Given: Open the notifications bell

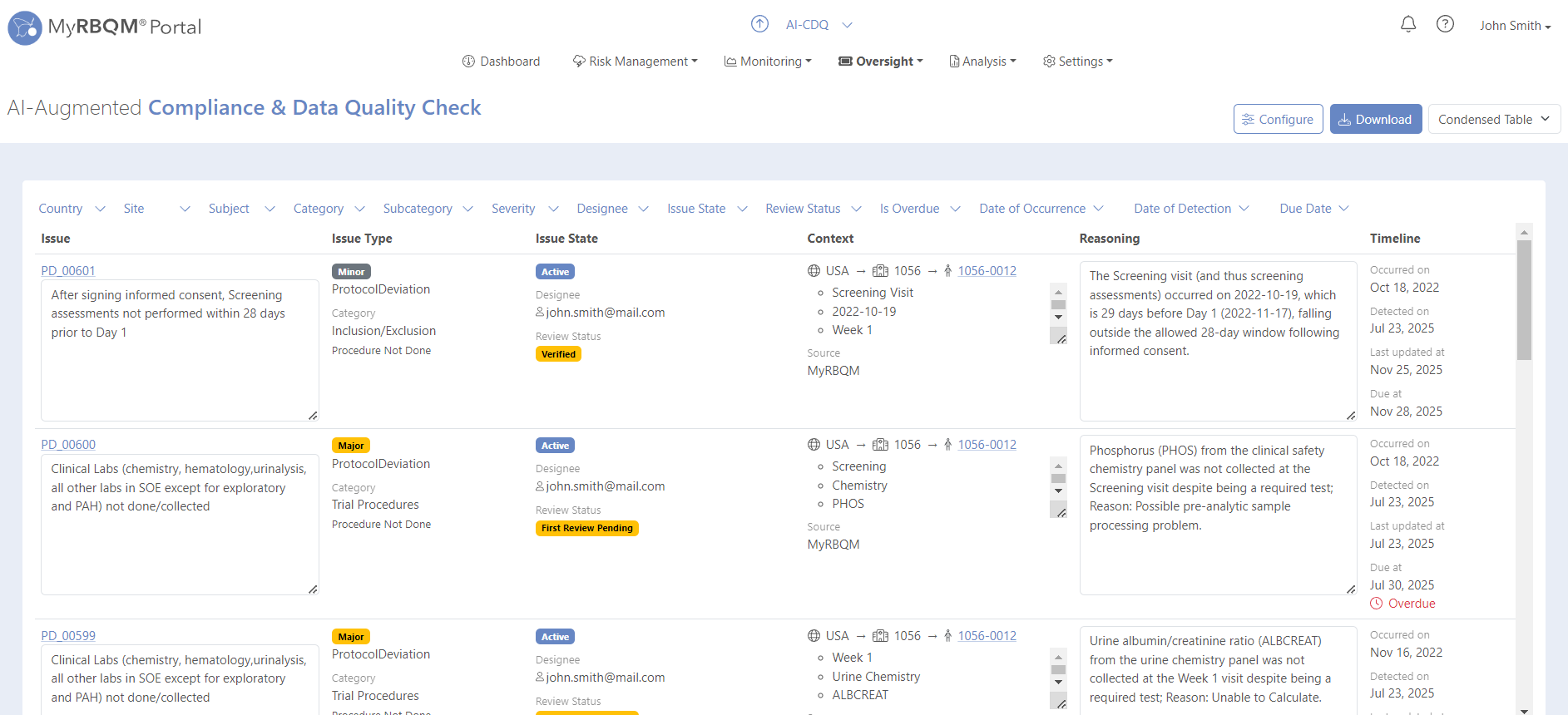Looking at the screenshot, I should coord(1408,24).
